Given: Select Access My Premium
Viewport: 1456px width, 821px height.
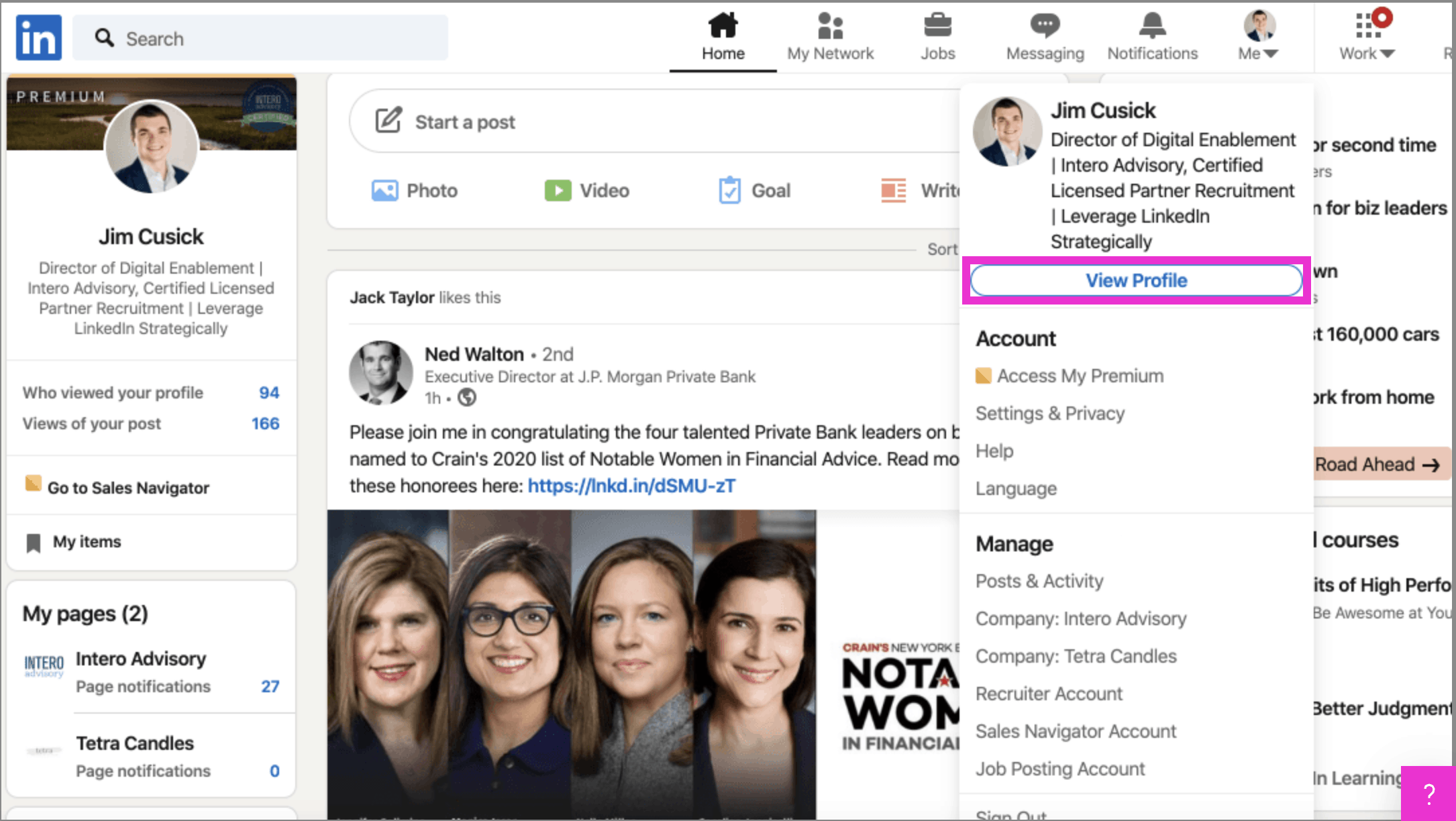Looking at the screenshot, I should (x=1080, y=376).
